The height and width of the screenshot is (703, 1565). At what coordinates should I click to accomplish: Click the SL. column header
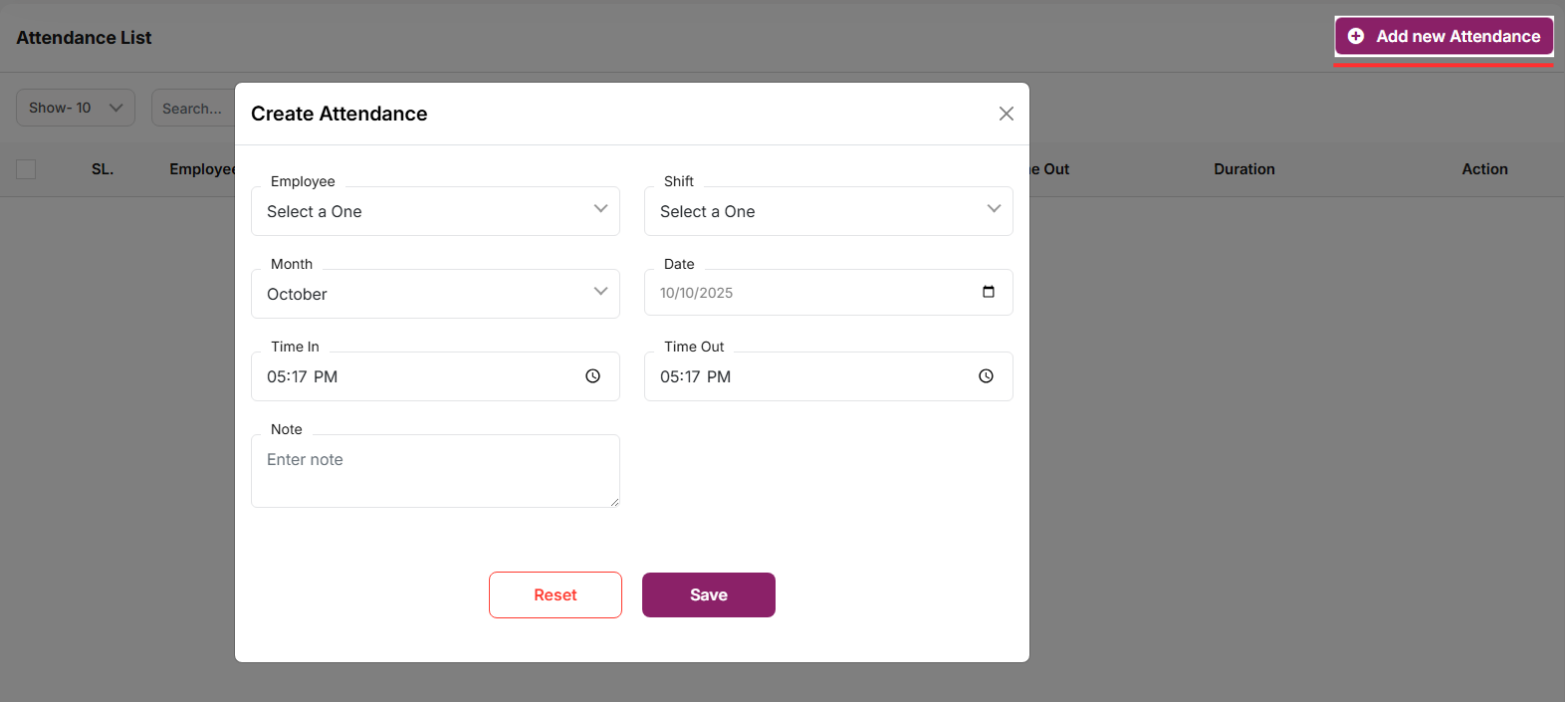tap(102, 170)
